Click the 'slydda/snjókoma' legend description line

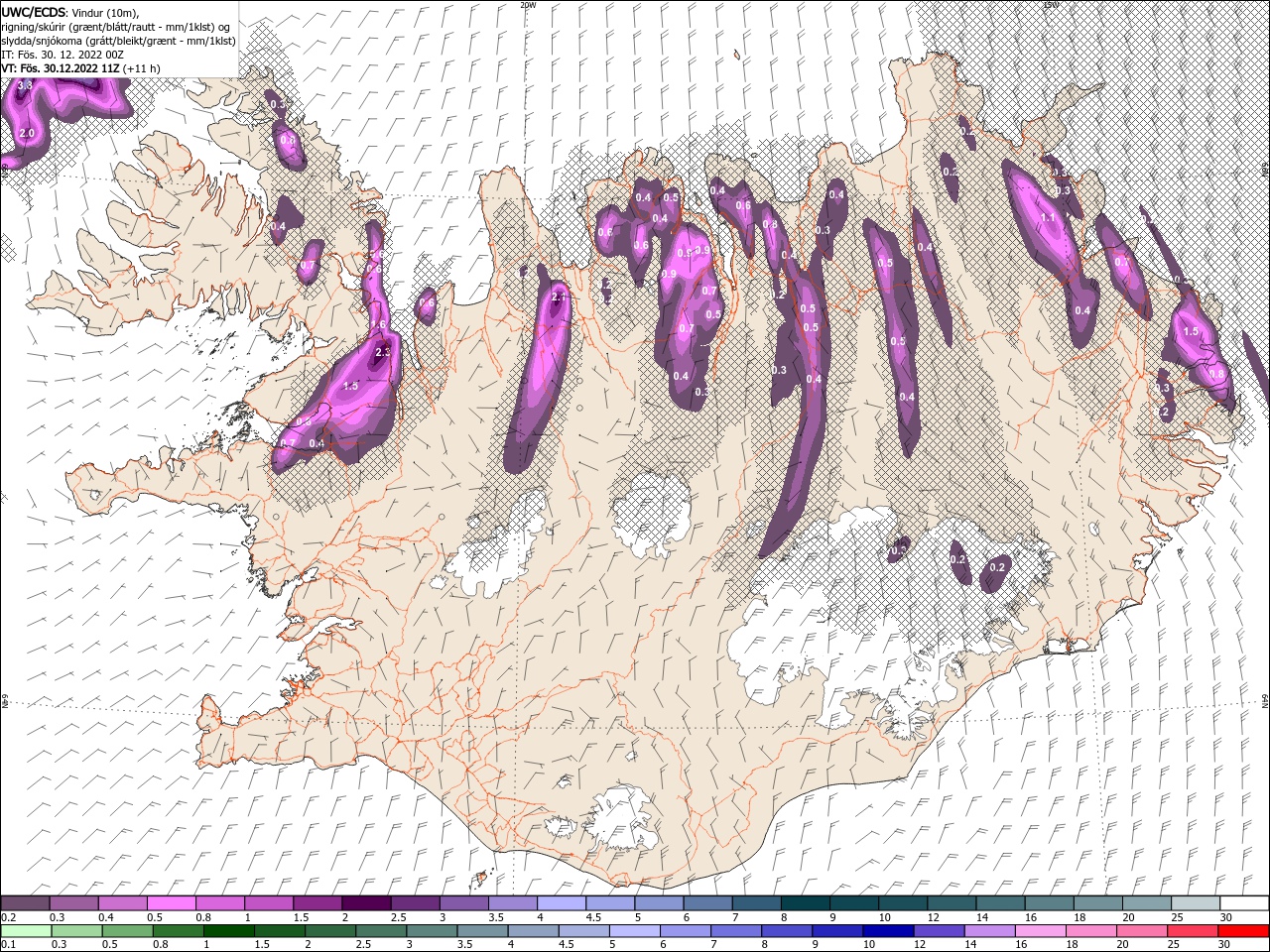(x=118, y=40)
